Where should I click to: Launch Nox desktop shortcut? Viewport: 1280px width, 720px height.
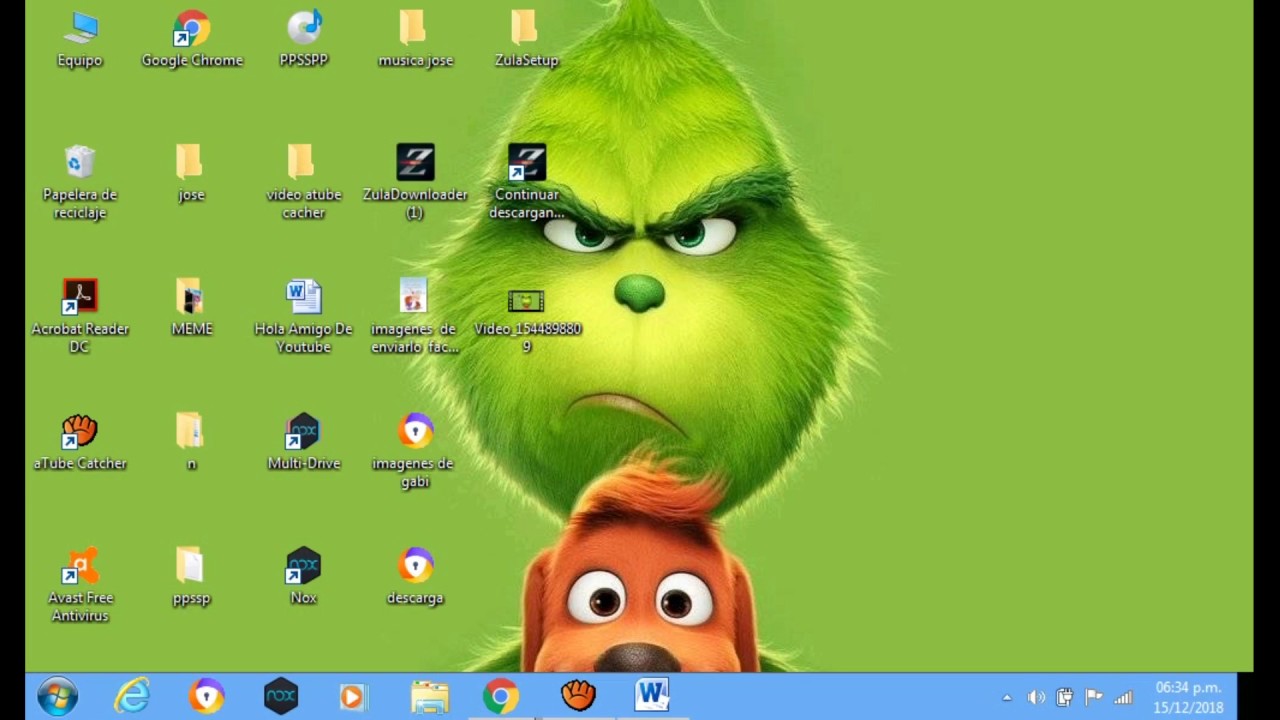point(303,577)
